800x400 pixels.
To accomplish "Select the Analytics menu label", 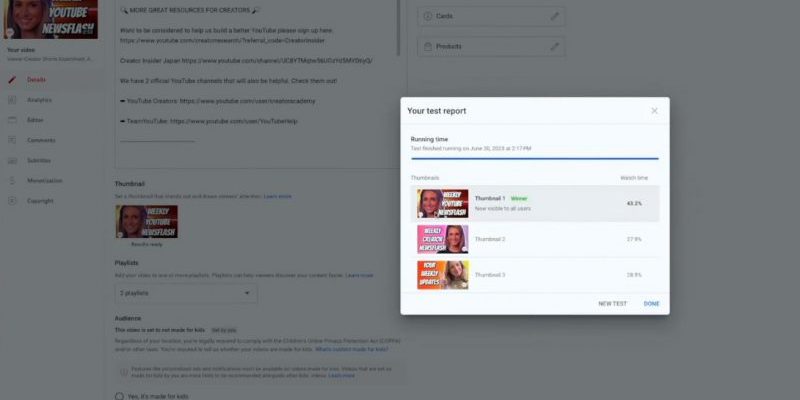I will tap(39, 100).
